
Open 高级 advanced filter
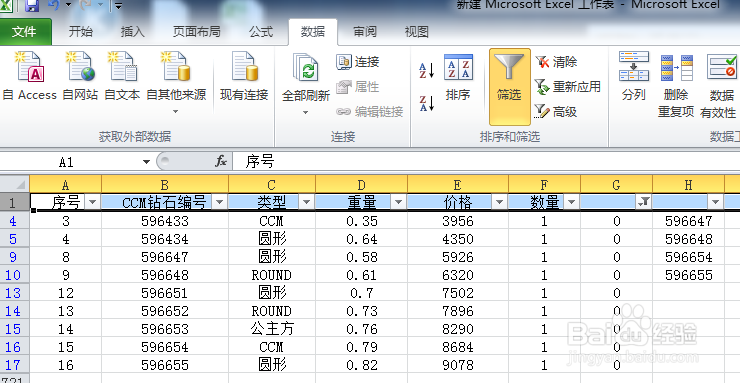point(556,112)
